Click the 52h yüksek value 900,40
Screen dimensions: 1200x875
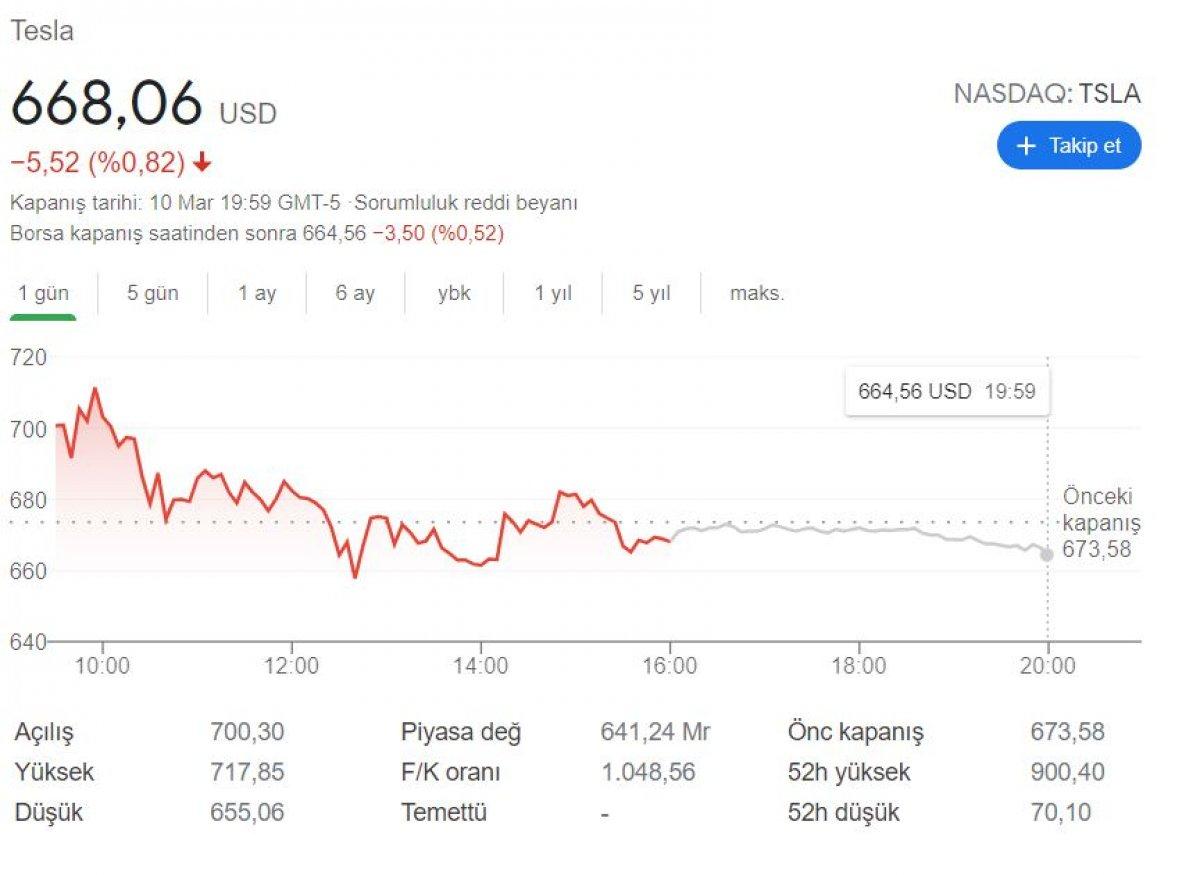(x=1067, y=772)
